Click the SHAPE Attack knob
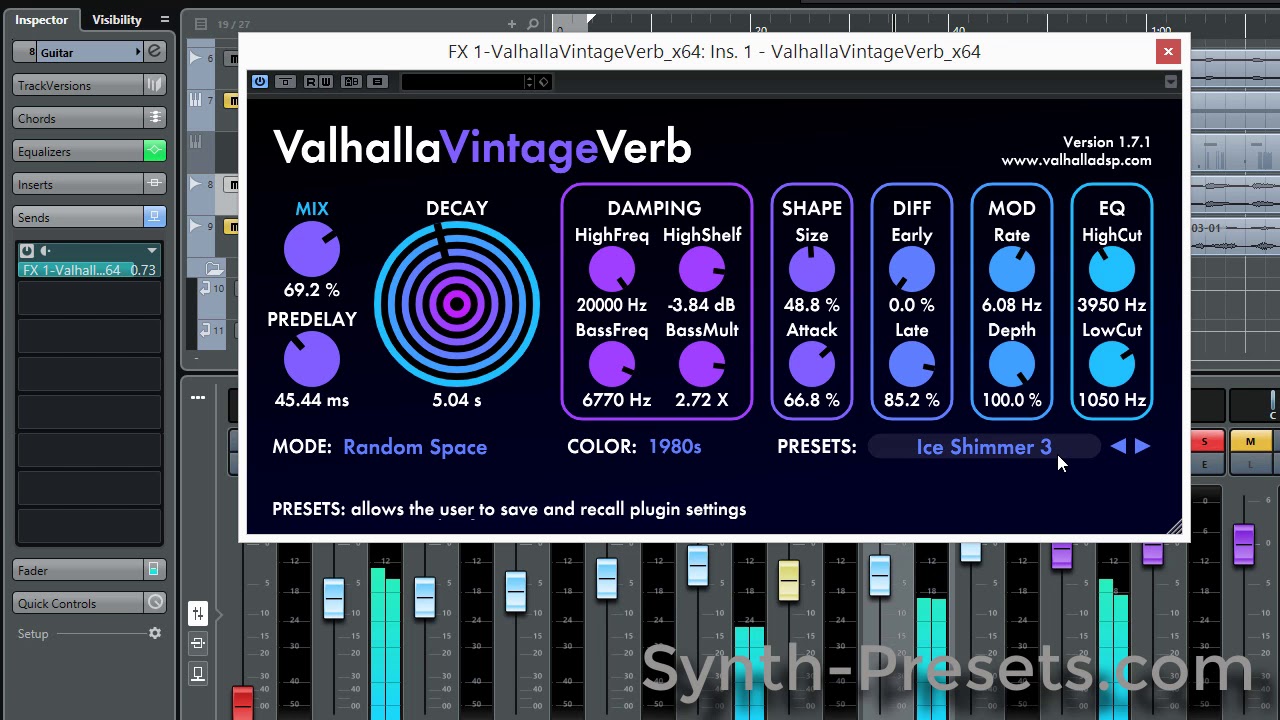1280x720 pixels. point(812,365)
